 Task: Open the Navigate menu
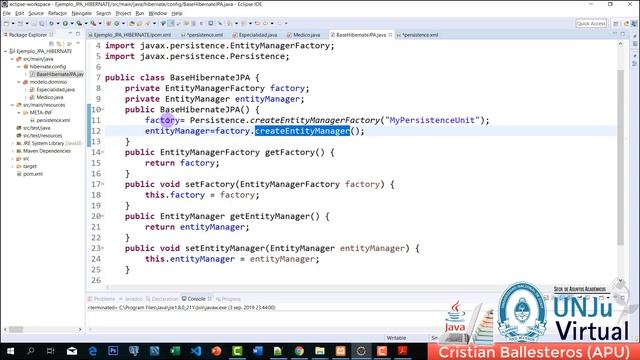(x=82, y=13)
